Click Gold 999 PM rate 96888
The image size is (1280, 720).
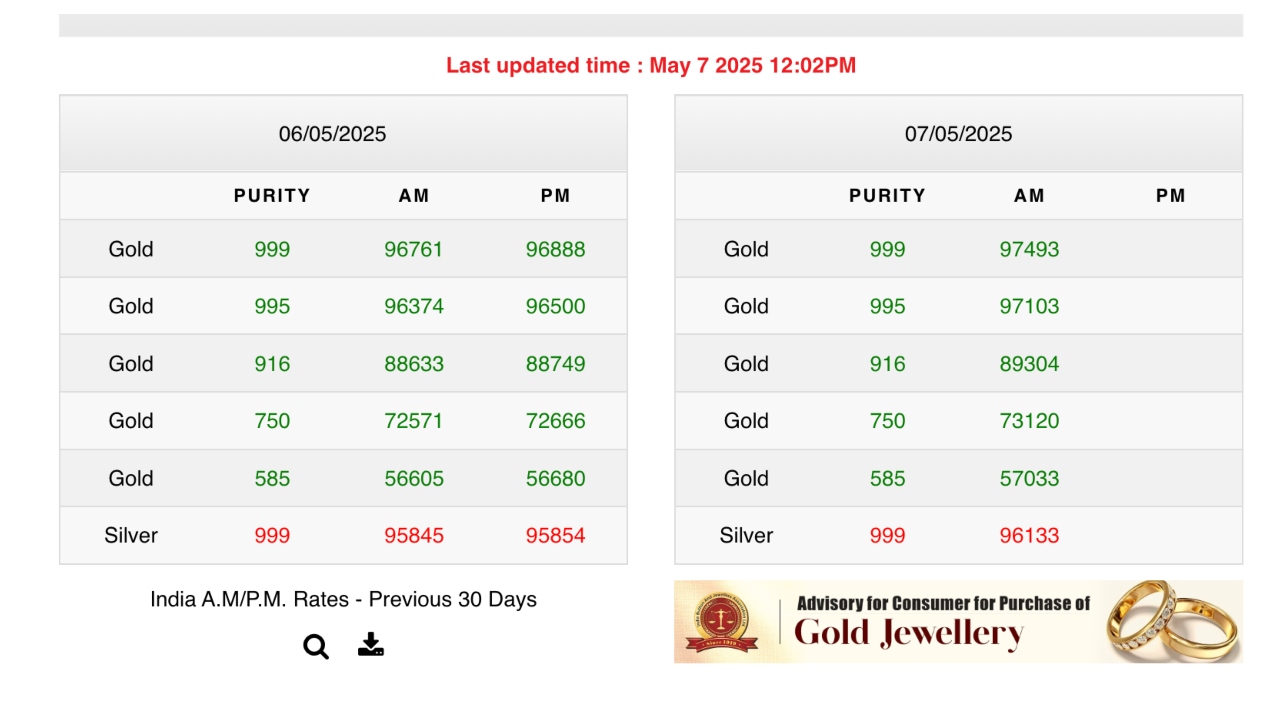555,249
